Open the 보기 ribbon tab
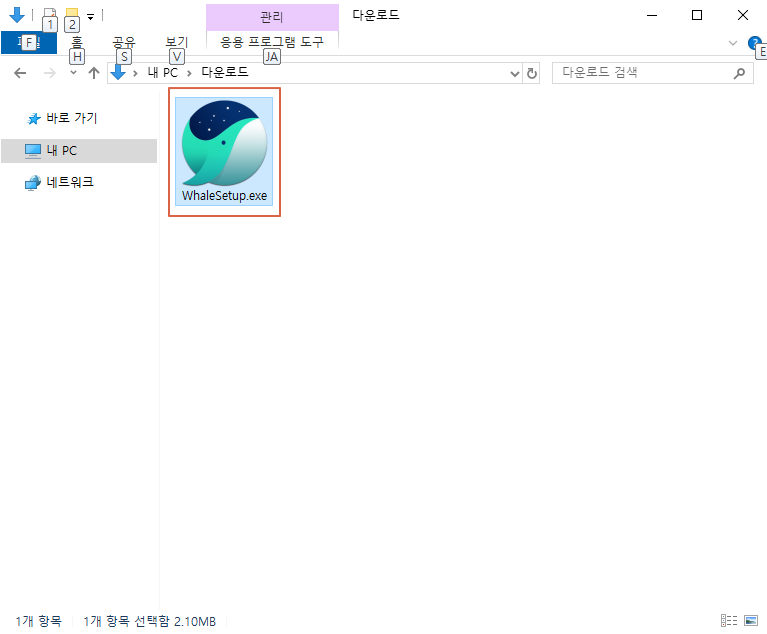 tap(177, 43)
